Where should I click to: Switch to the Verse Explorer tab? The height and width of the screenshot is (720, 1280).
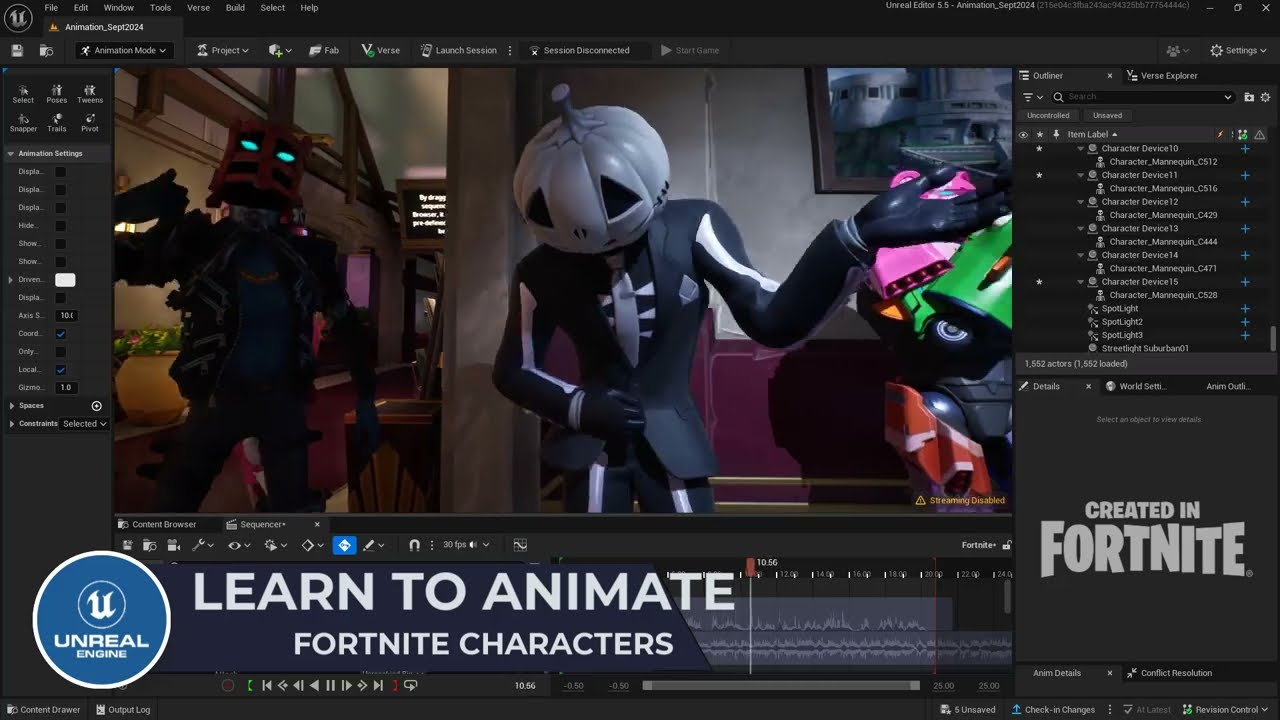coord(1161,76)
